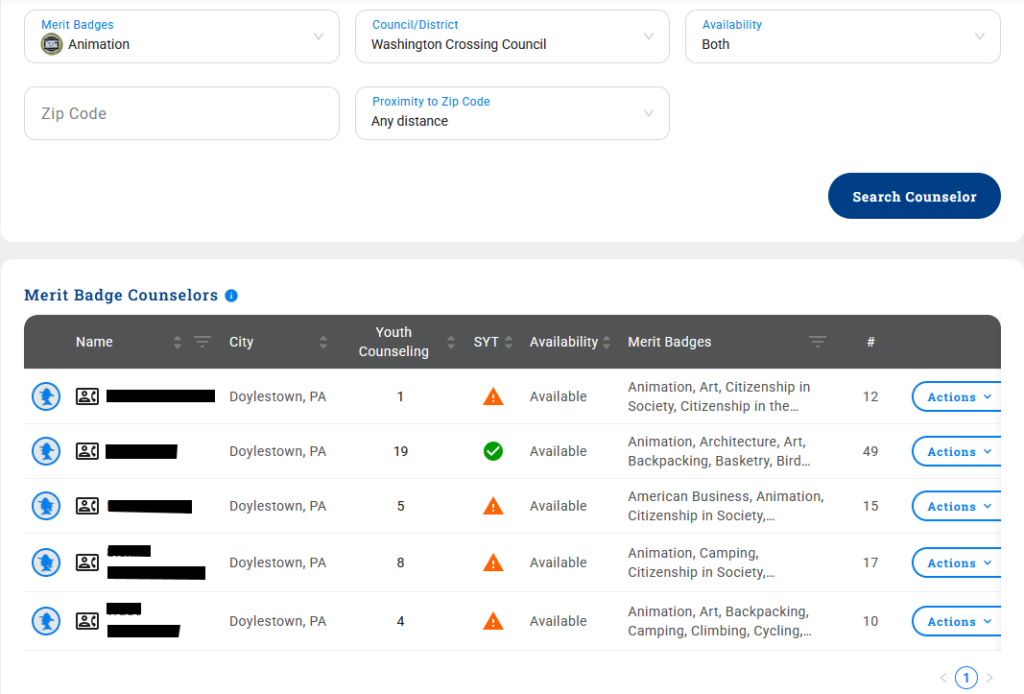The width and height of the screenshot is (1024, 694).
Task: Open the Council/District dropdown
Action: 512,37
